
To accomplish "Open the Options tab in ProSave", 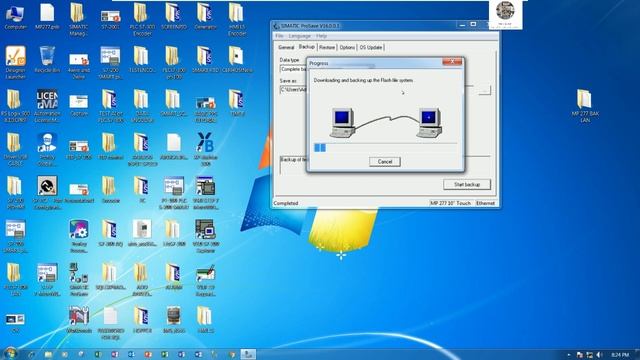I will click(x=347, y=47).
